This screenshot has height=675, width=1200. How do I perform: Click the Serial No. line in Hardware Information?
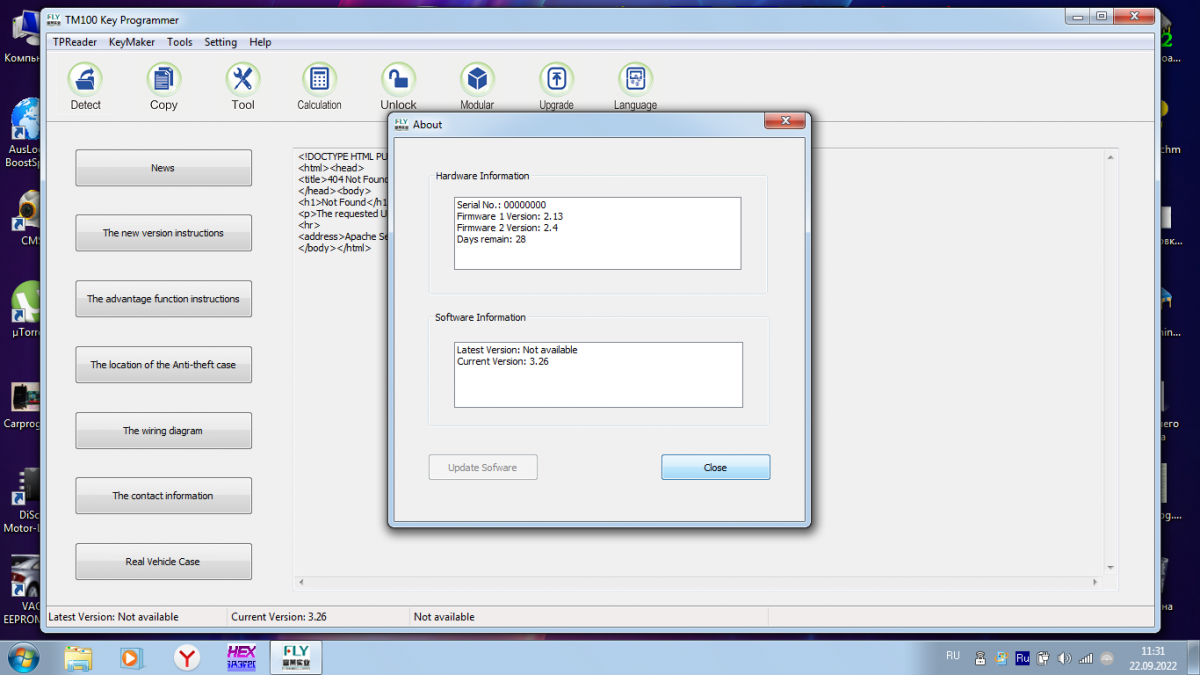[x=501, y=205]
